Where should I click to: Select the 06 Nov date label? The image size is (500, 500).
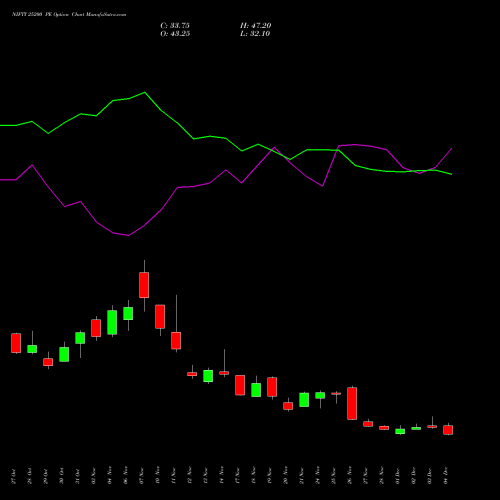pos(126,476)
